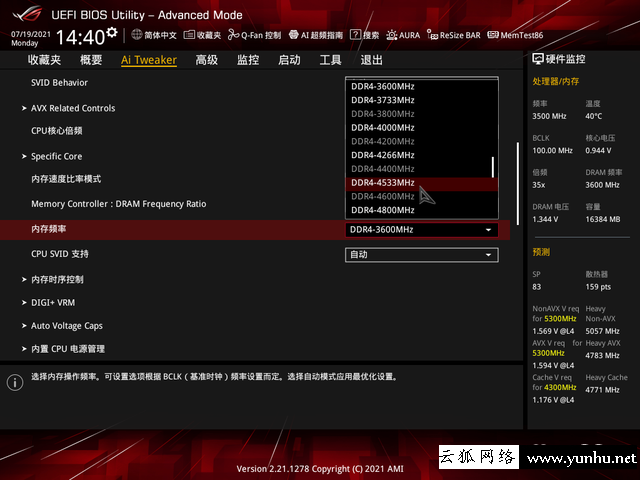Open the 高级 tab
This screenshot has height=480, width=640.
coord(207,60)
